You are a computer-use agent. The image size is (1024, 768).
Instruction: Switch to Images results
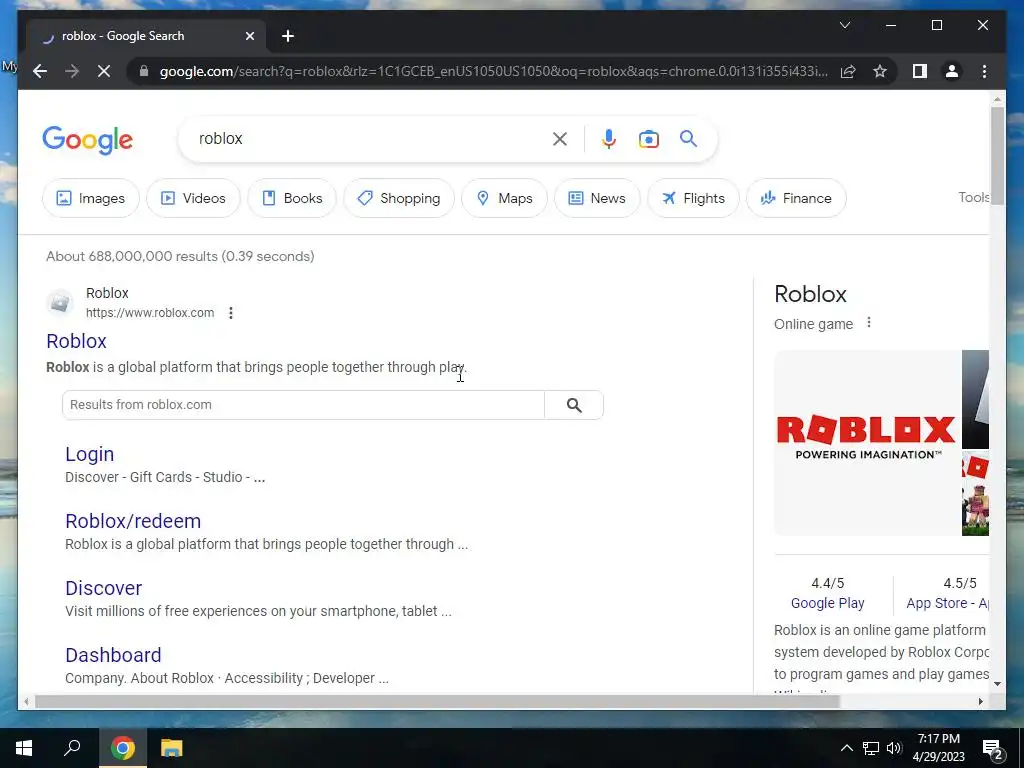pos(91,198)
